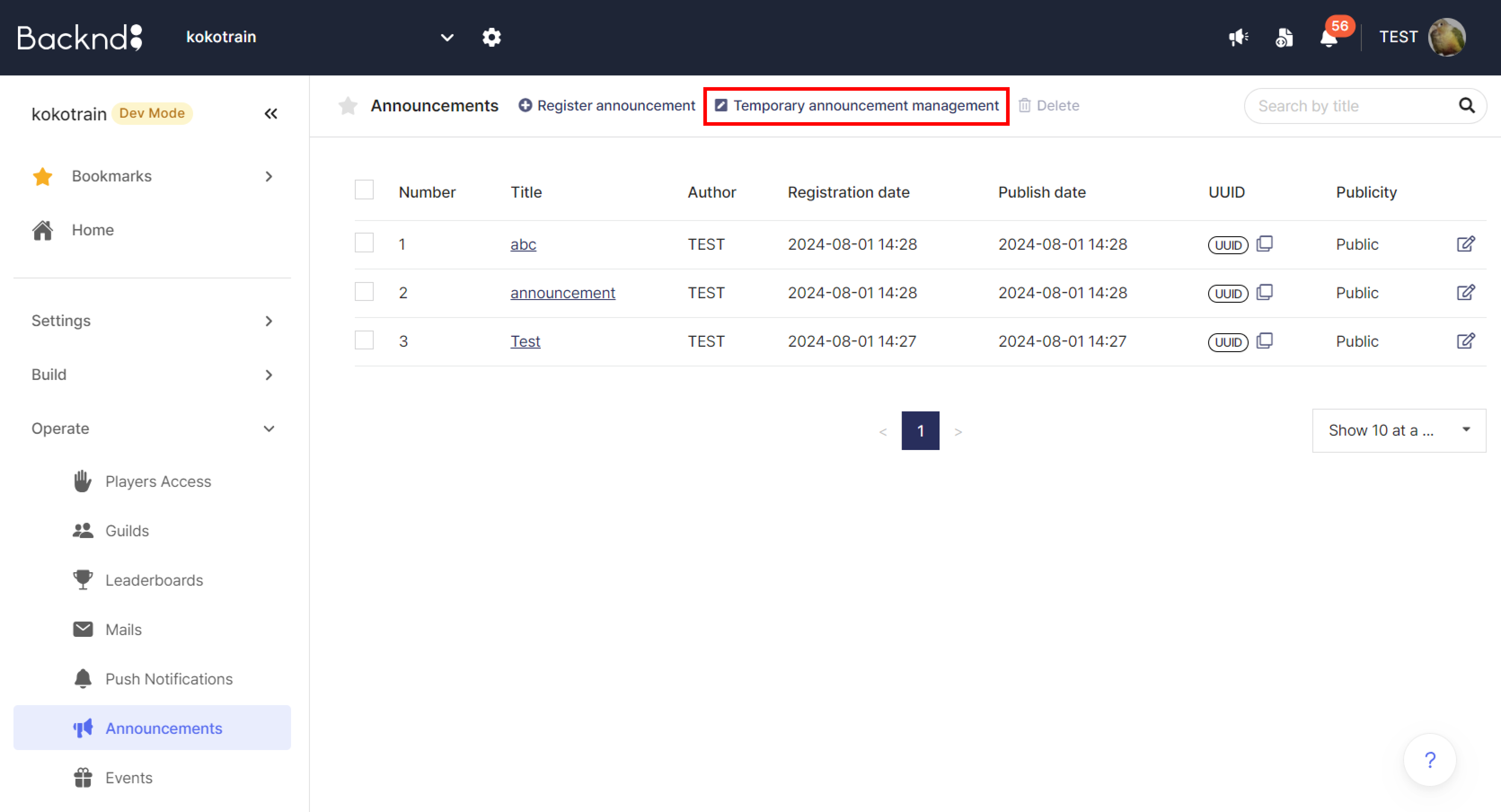This screenshot has height=812, width=1501.
Task: Edit the 'announcement' row with pencil icon
Action: (1466, 292)
